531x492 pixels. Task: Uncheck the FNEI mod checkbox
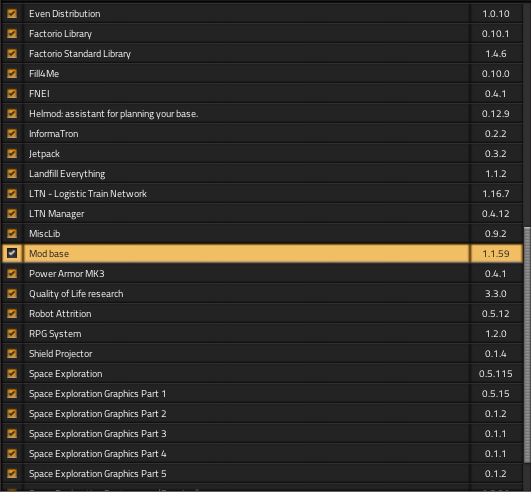[12, 93]
